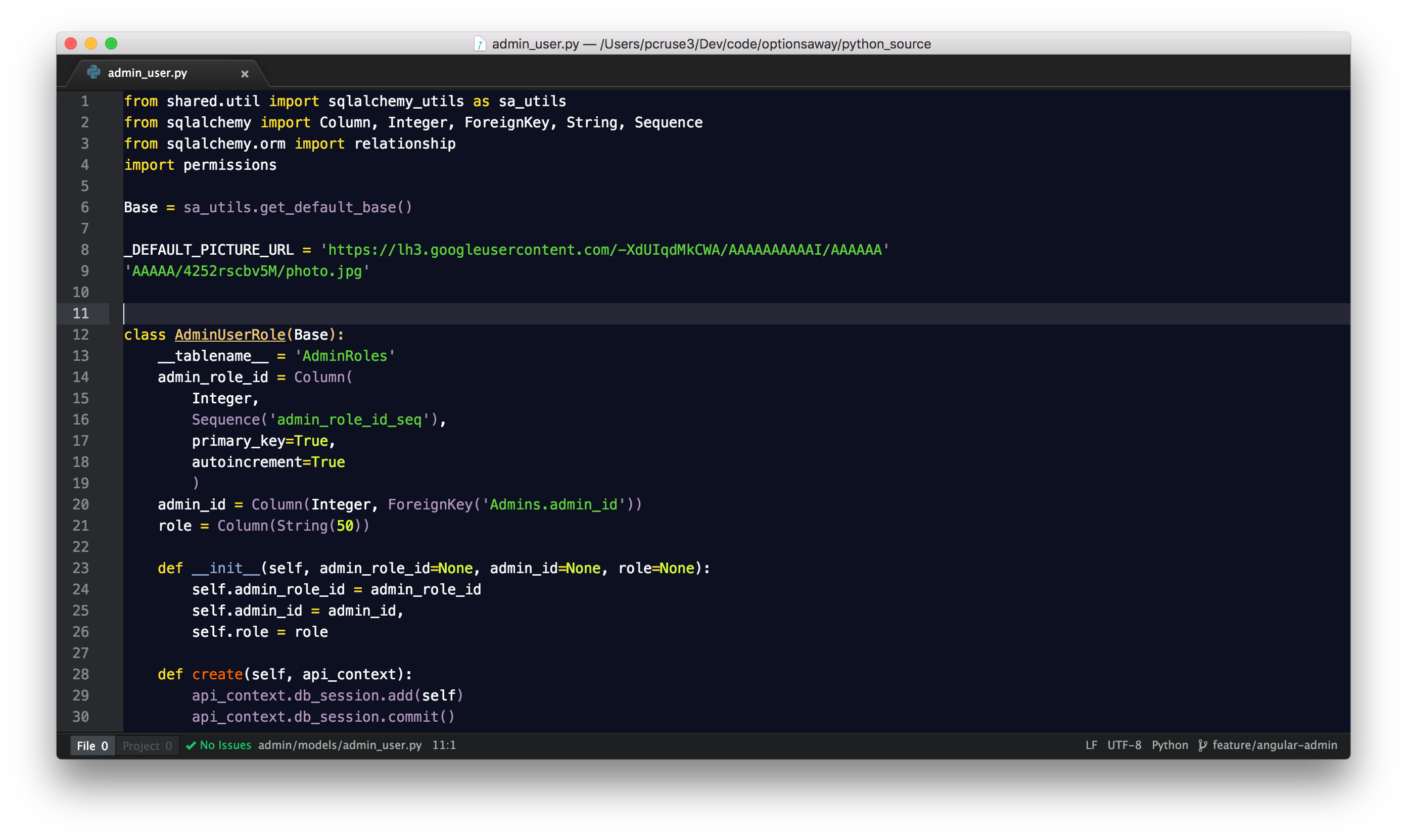Click the git branch icon in the status bar
The height and width of the screenshot is (840, 1407).
pyautogui.click(x=1203, y=745)
